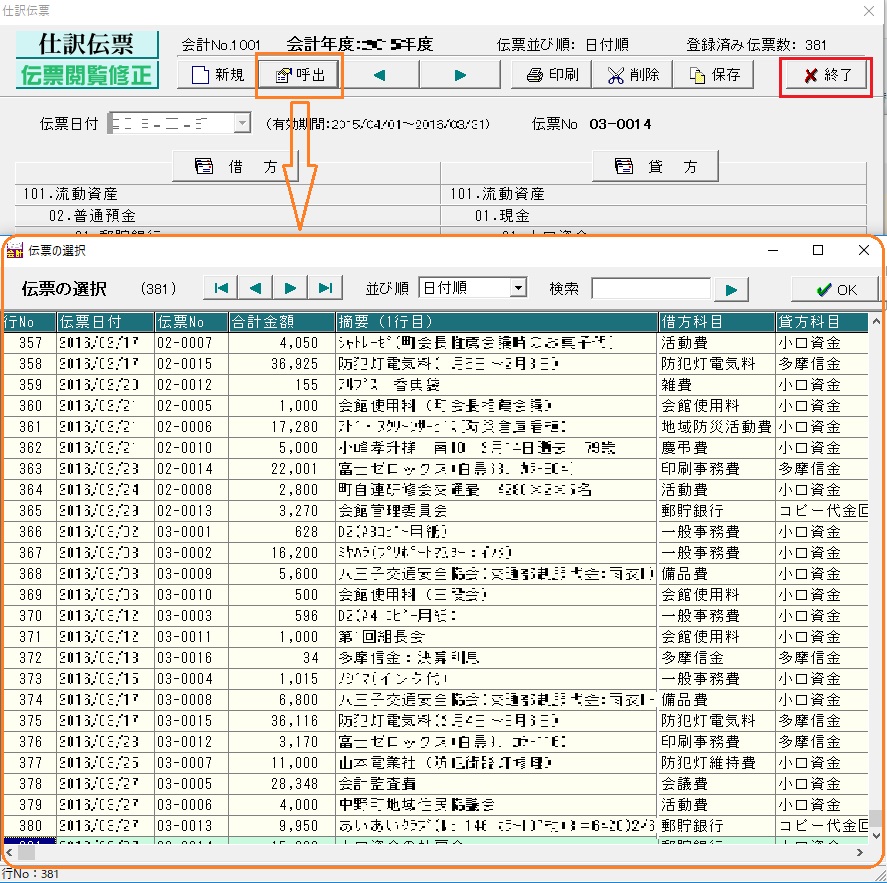Open the 貸方 credit panel button
Image resolution: width=887 pixels, height=883 pixels.
tap(655, 165)
